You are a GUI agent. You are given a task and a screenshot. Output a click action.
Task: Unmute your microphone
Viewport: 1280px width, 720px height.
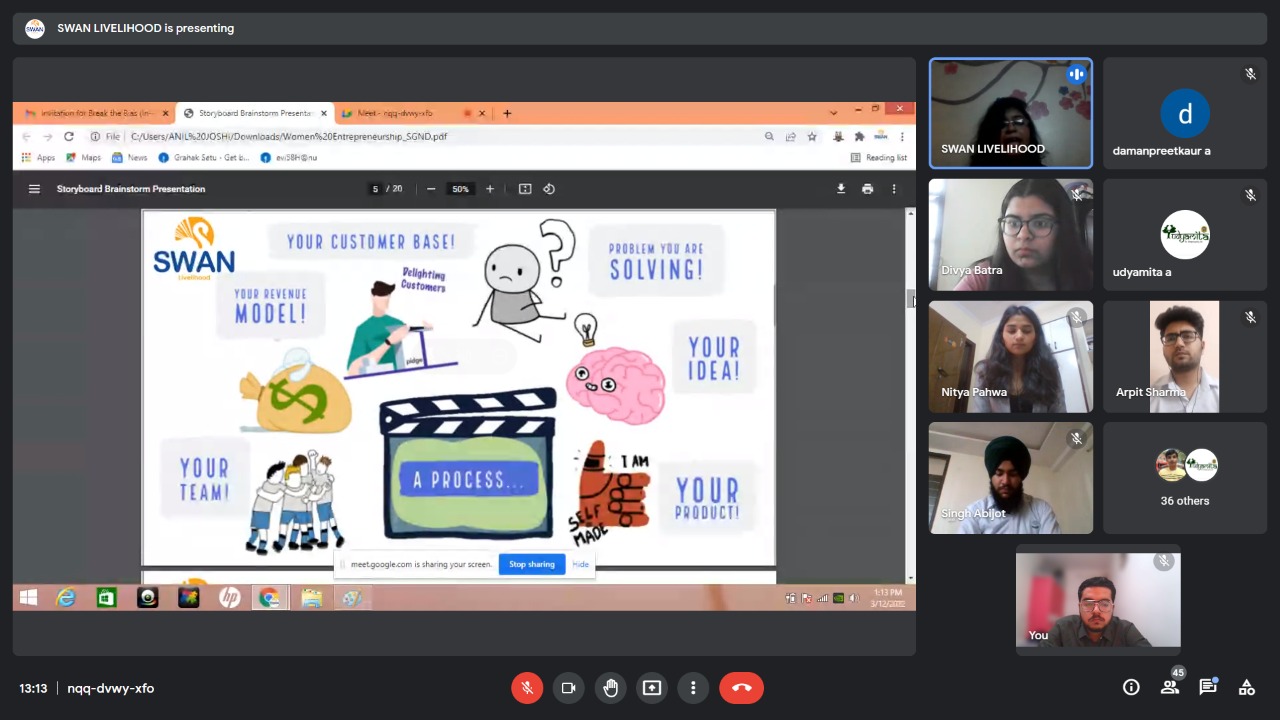tap(526, 688)
